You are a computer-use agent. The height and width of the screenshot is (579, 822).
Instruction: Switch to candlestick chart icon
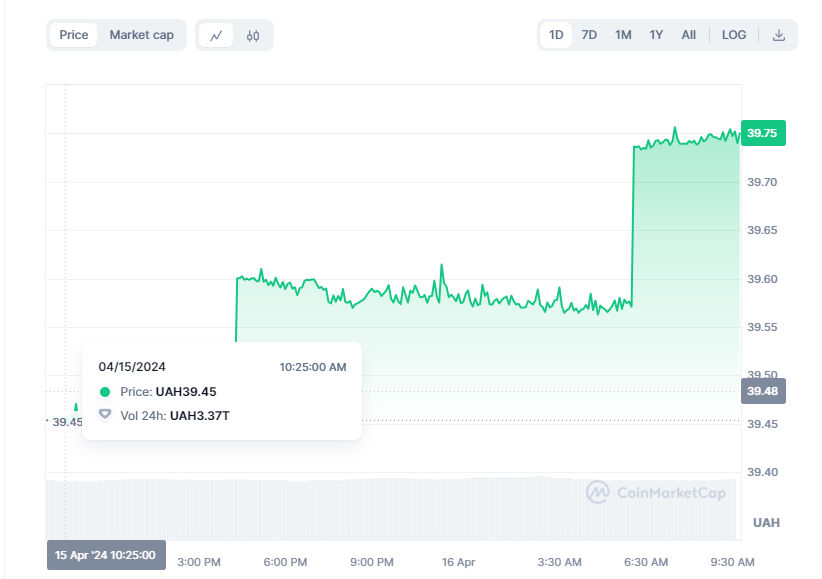pos(253,36)
